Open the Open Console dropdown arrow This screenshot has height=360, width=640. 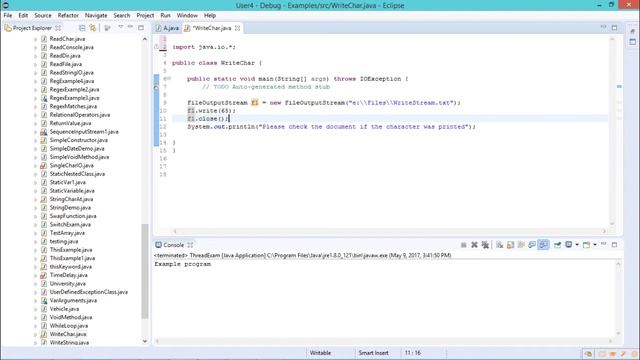(595, 245)
